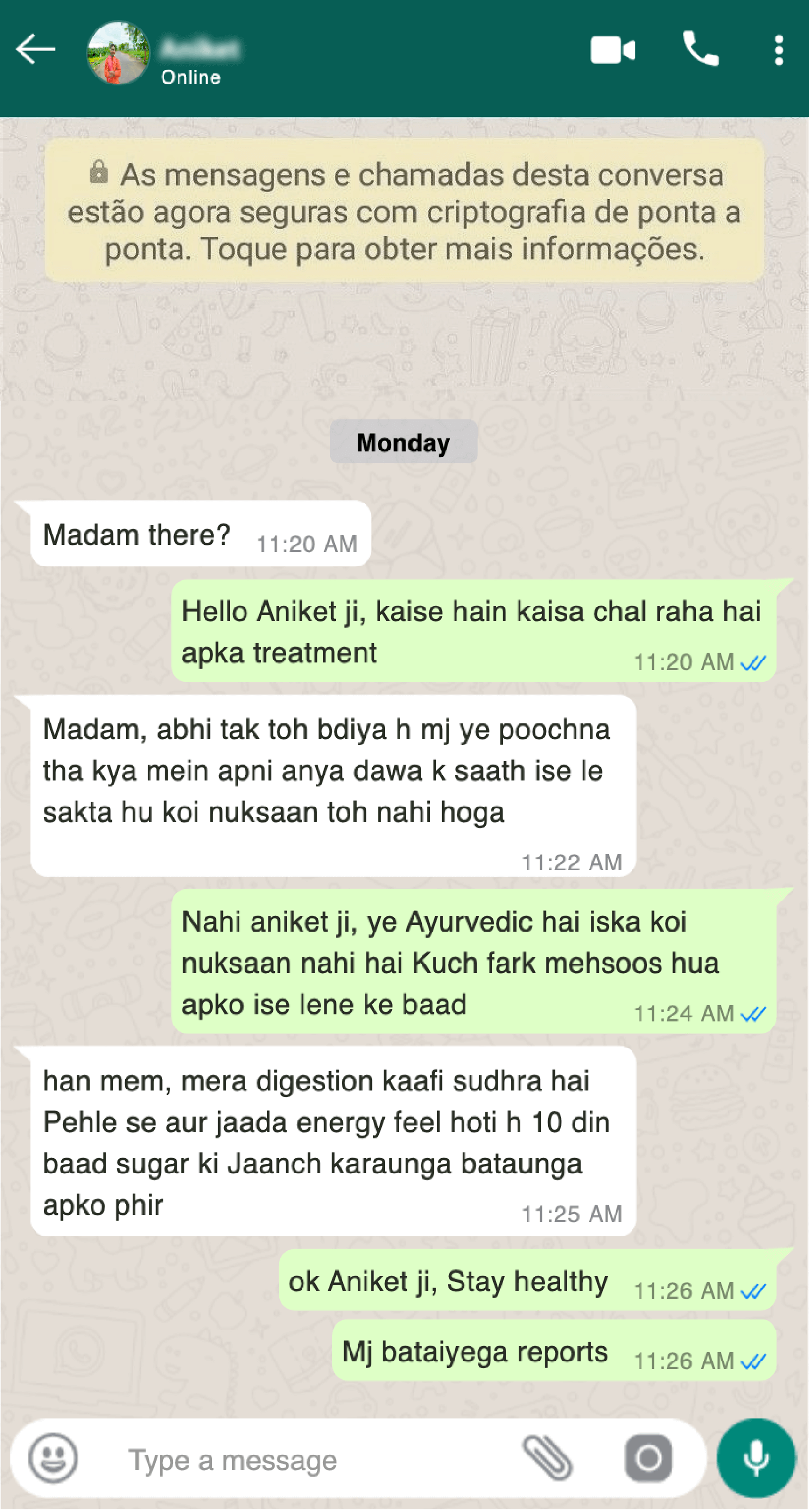Tap the 'Mj bataiyega reports' message
The image size is (809, 1512).
(x=555, y=1350)
